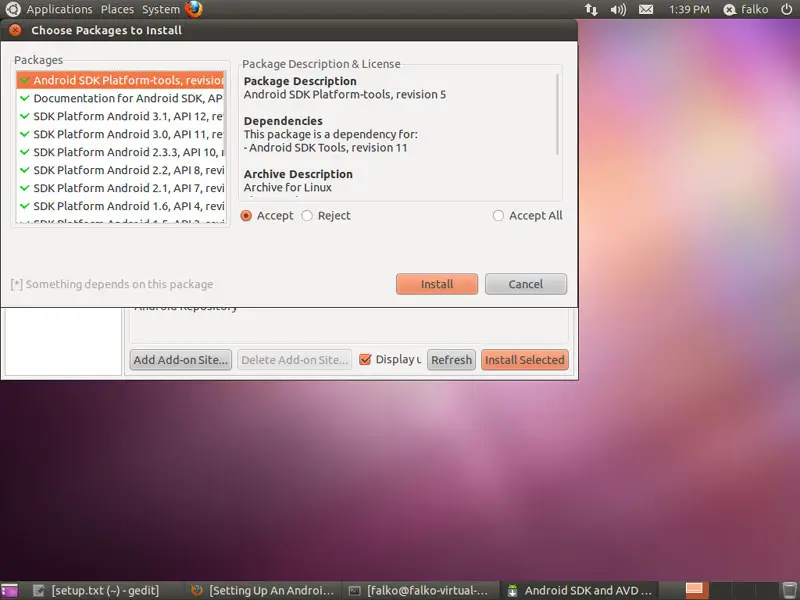Click the Install button

coord(437,284)
